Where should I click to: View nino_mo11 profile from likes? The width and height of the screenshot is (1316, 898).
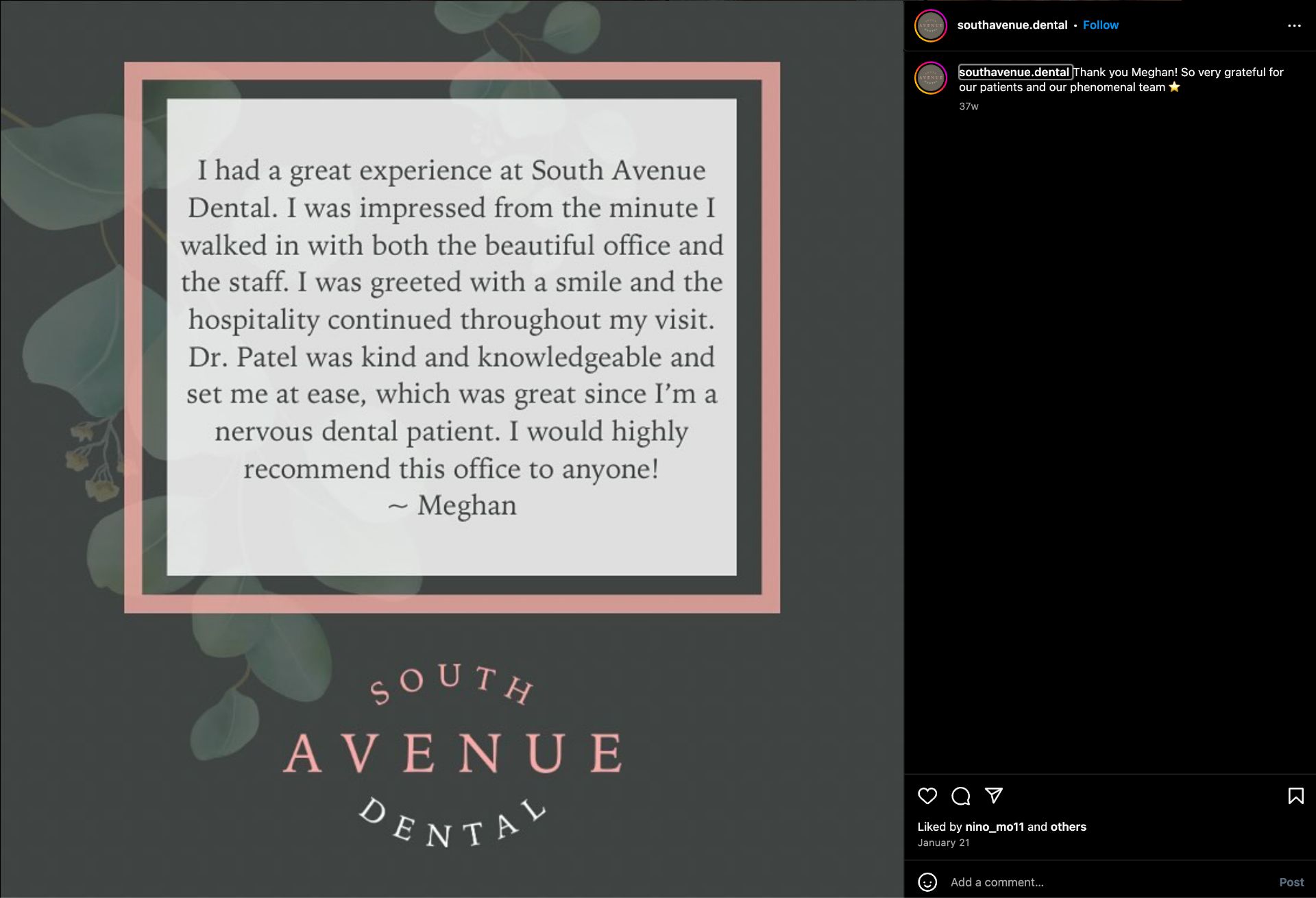[x=995, y=827]
